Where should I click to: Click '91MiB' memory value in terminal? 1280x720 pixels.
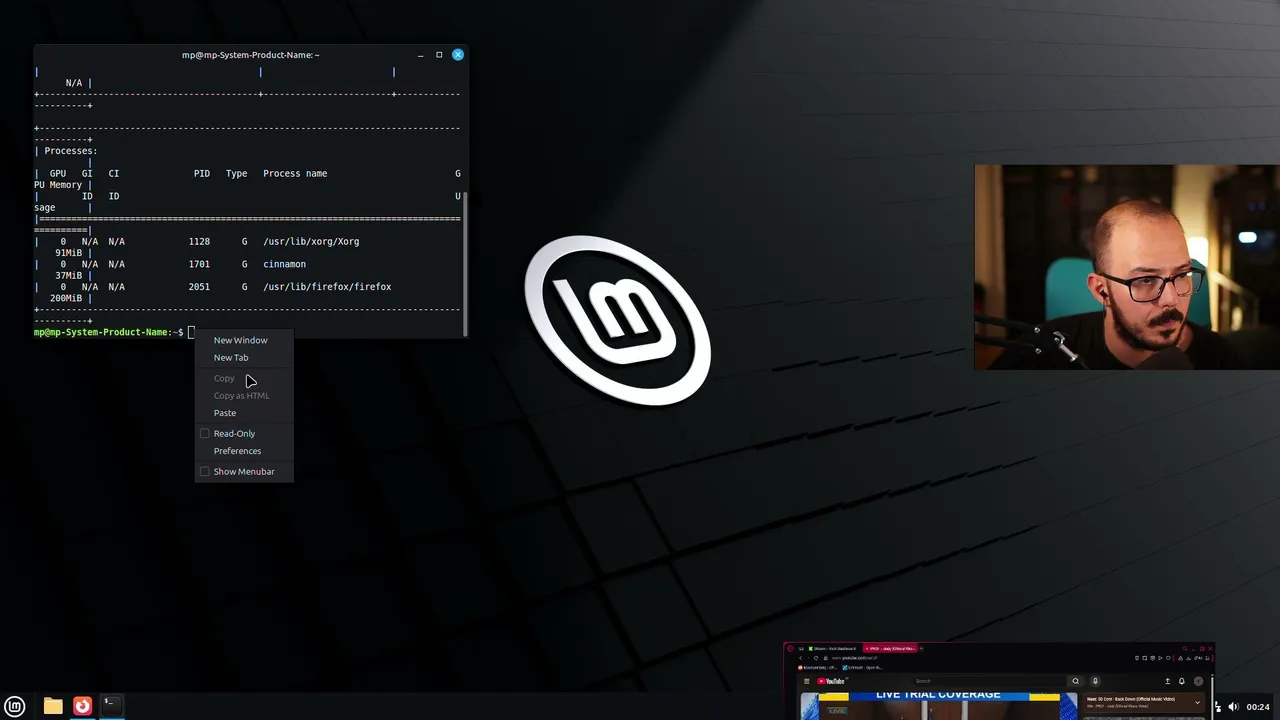tap(69, 253)
